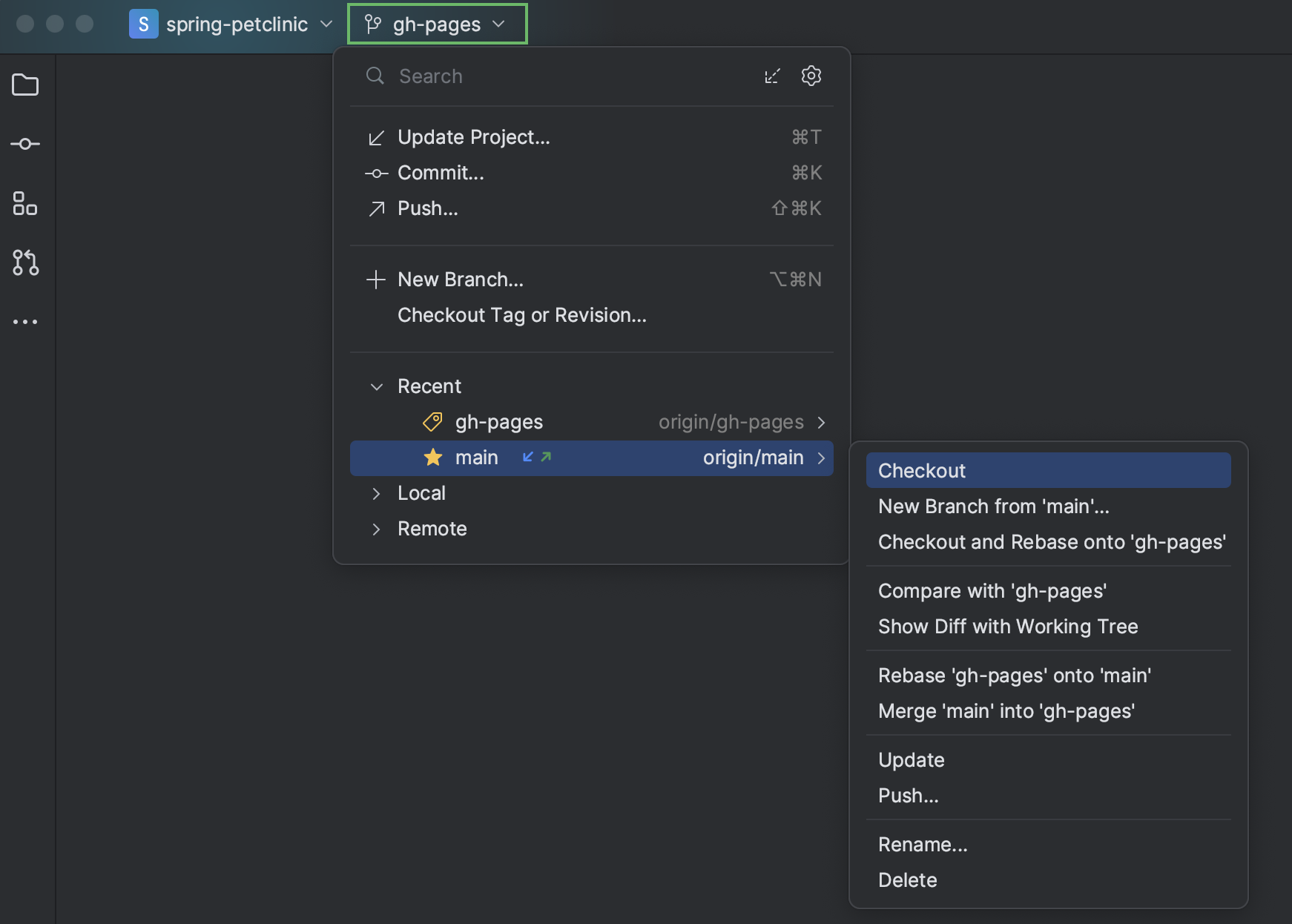Open the branches settings gear icon
This screenshot has height=924, width=1292.
(811, 76)
